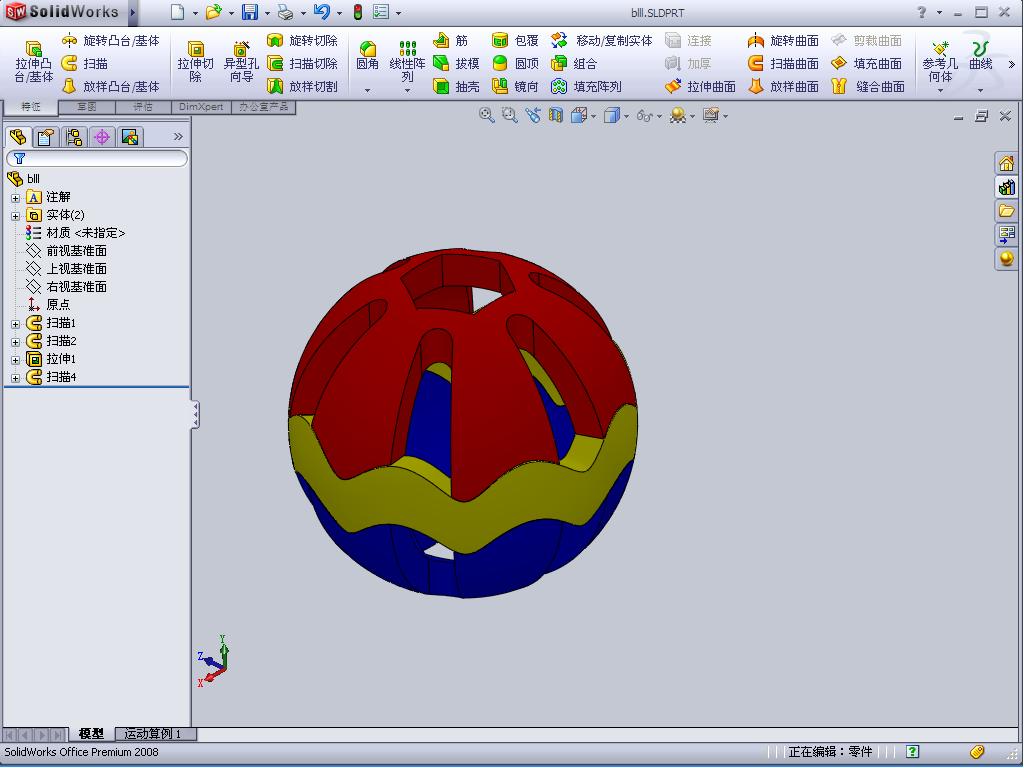The height and width of the screenshot is (768, 1024).
Task: Select the Swept Cut (扫描切除) tool
Action: (x=302, y=63)
